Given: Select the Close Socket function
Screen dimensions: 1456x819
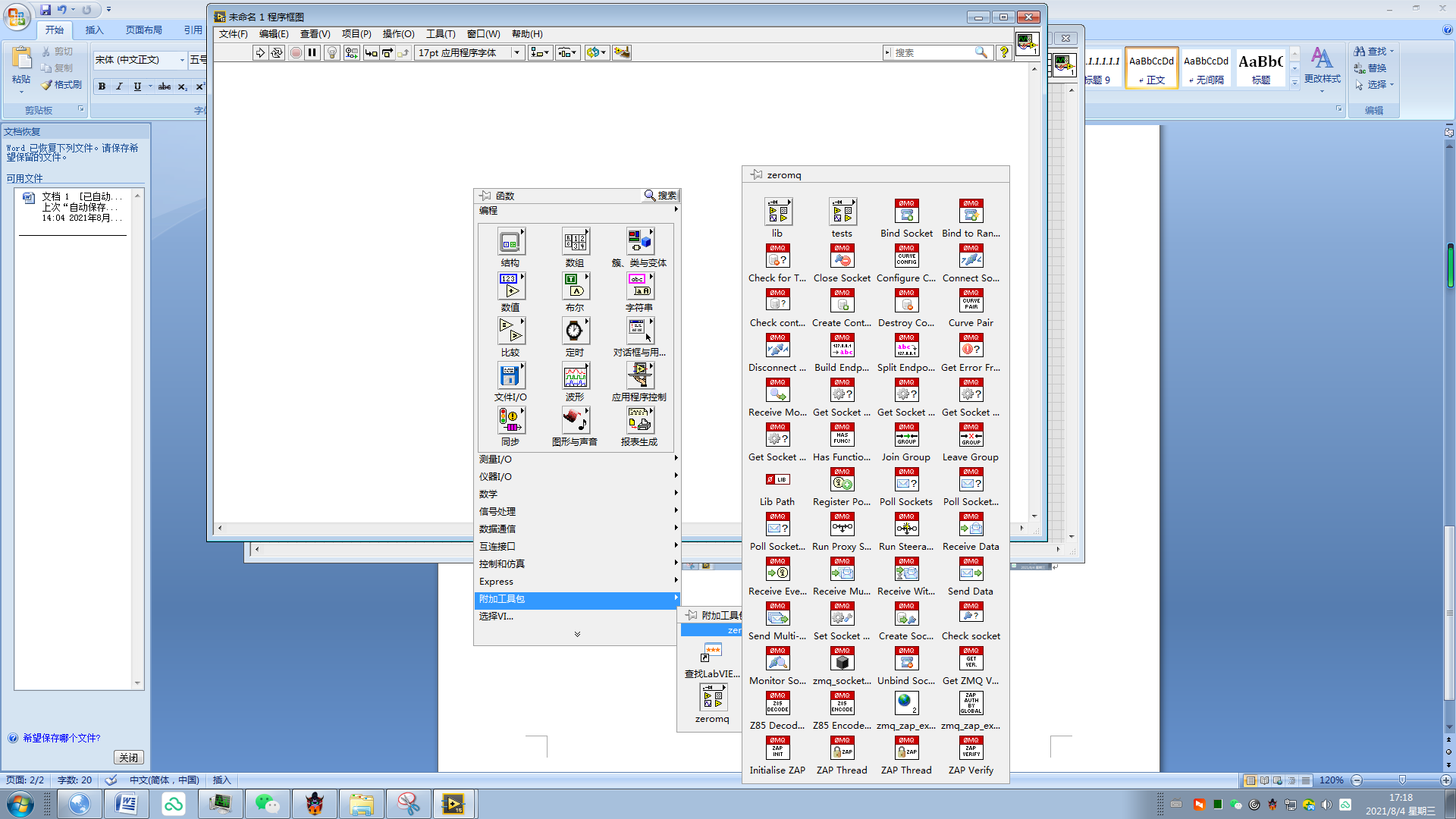Looking at the screenshot, I should [x=842, y=256].
